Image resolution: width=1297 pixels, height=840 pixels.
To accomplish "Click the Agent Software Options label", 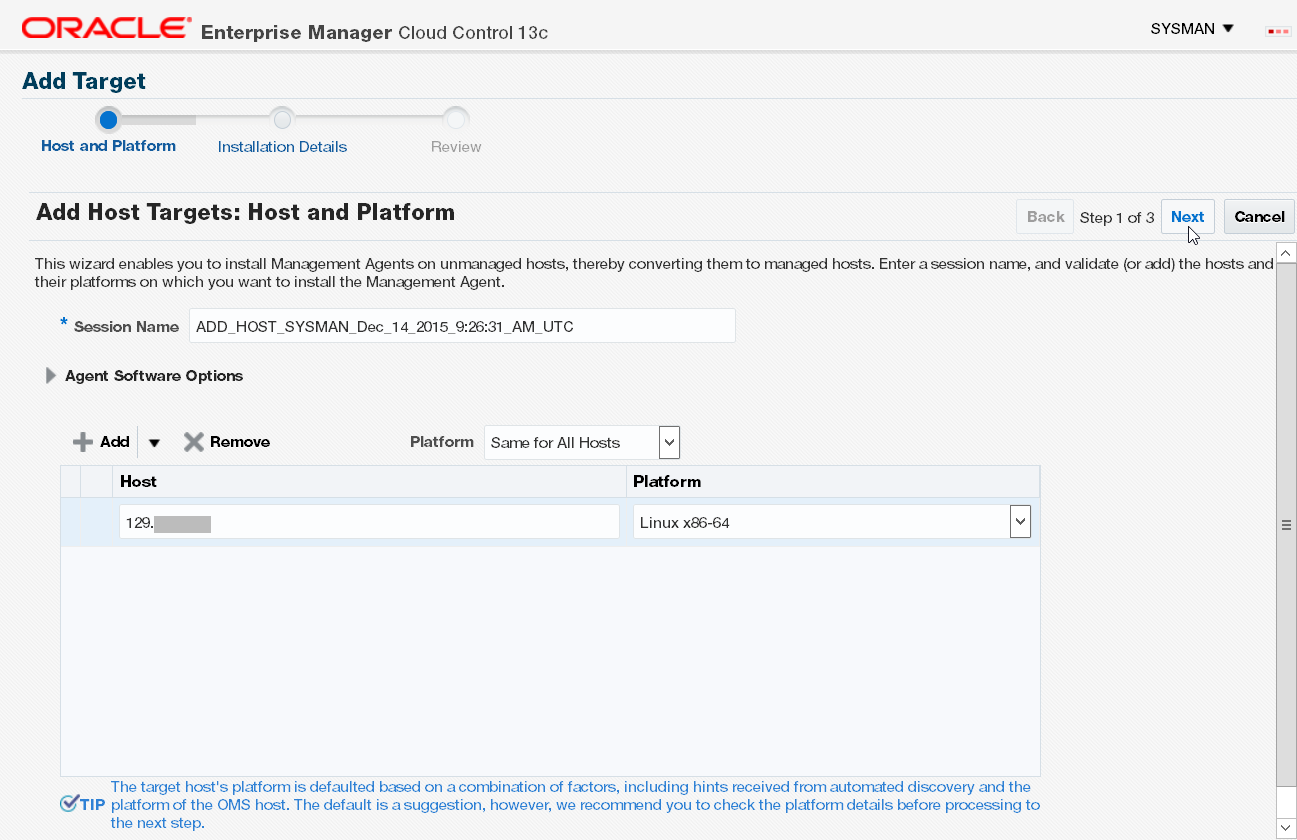I will point(154,376).
